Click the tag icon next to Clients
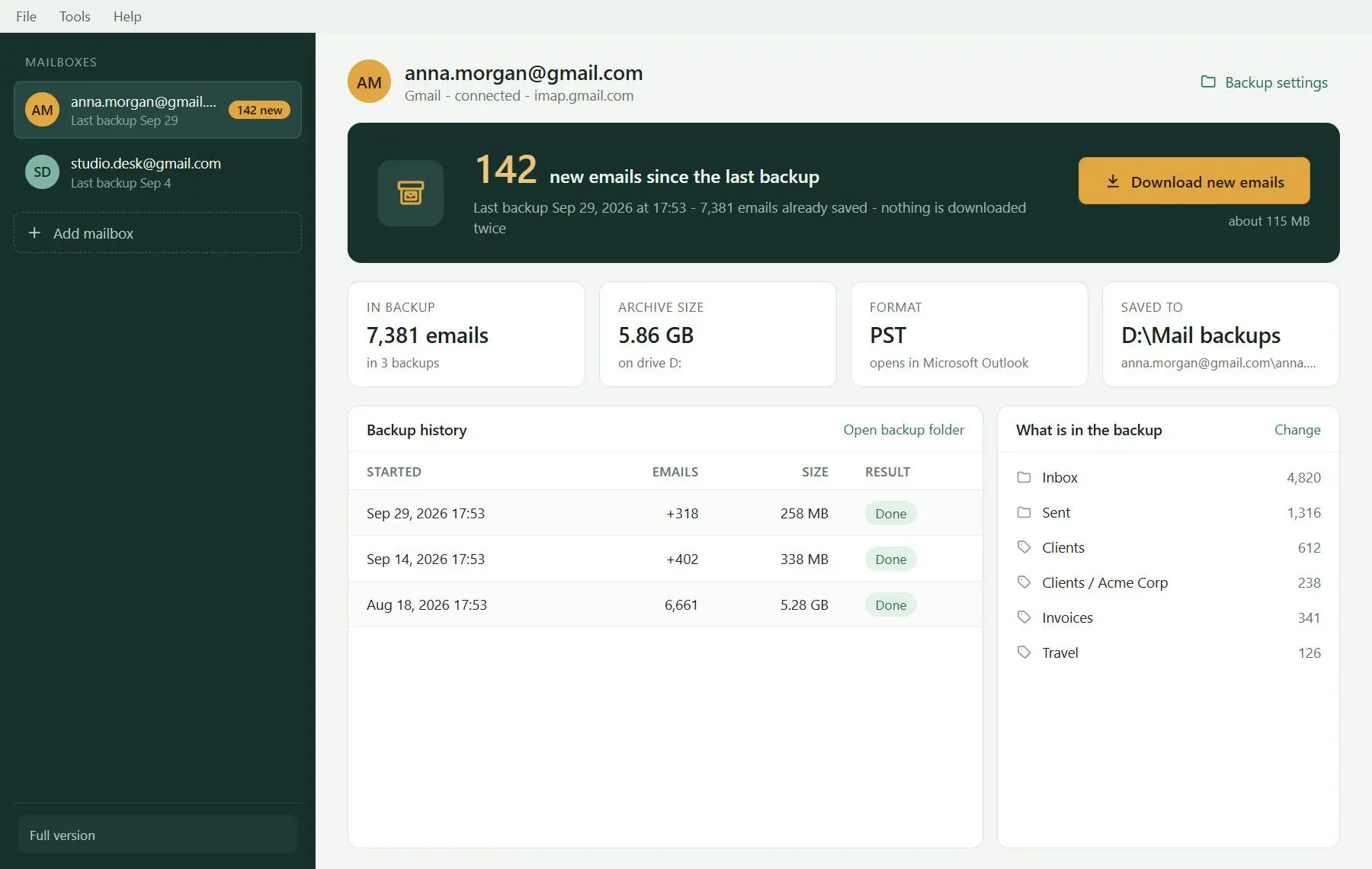The height and width of the screenshot is (869, 1372). point(1024,547)
